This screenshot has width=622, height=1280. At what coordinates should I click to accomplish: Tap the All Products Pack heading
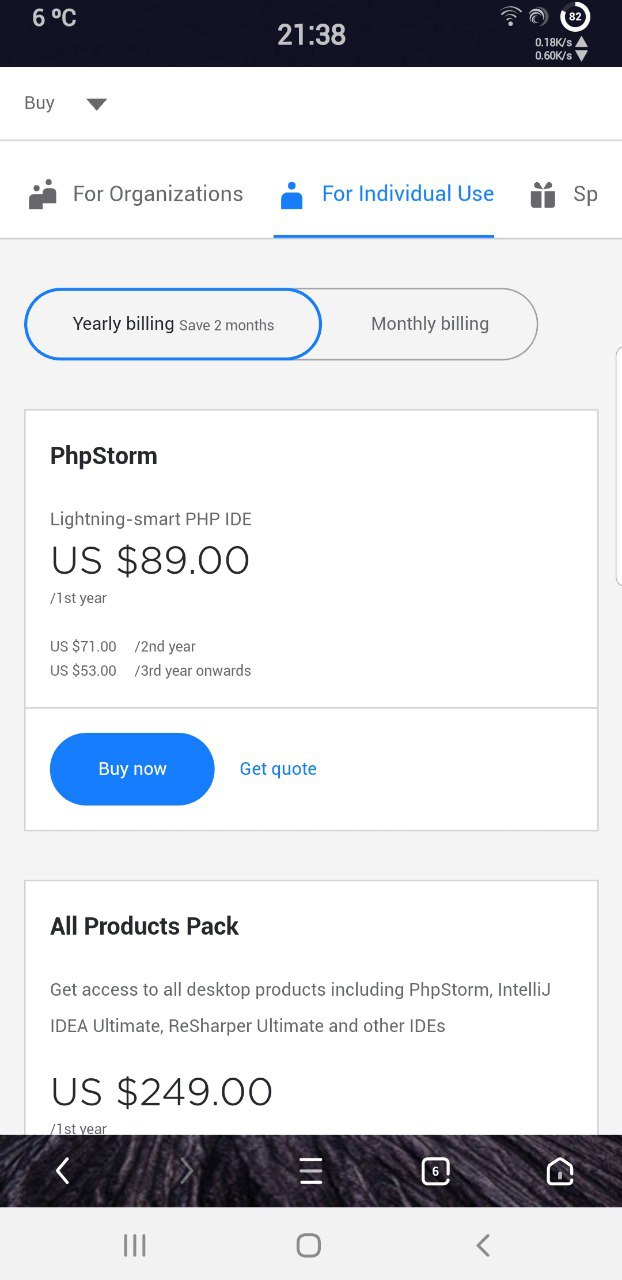tap(144, 926)
